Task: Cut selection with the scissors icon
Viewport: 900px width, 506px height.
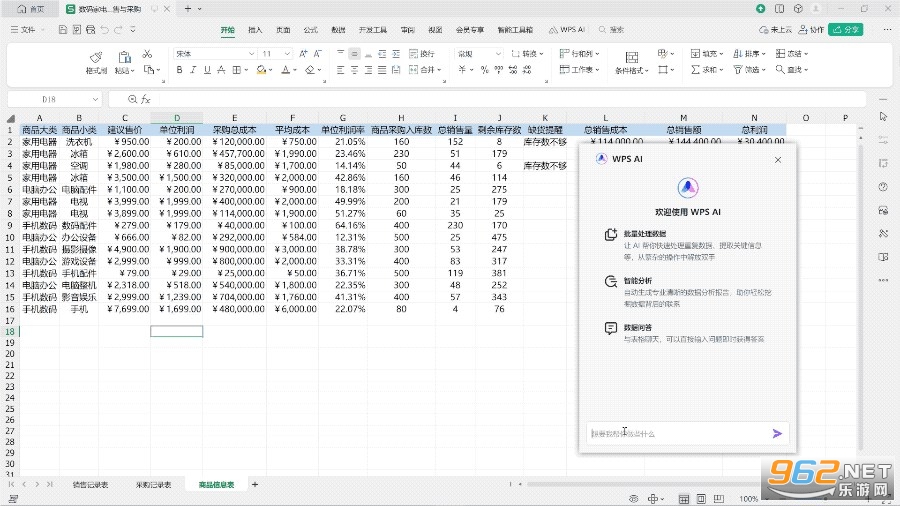Action: click(x=148, y=54)
